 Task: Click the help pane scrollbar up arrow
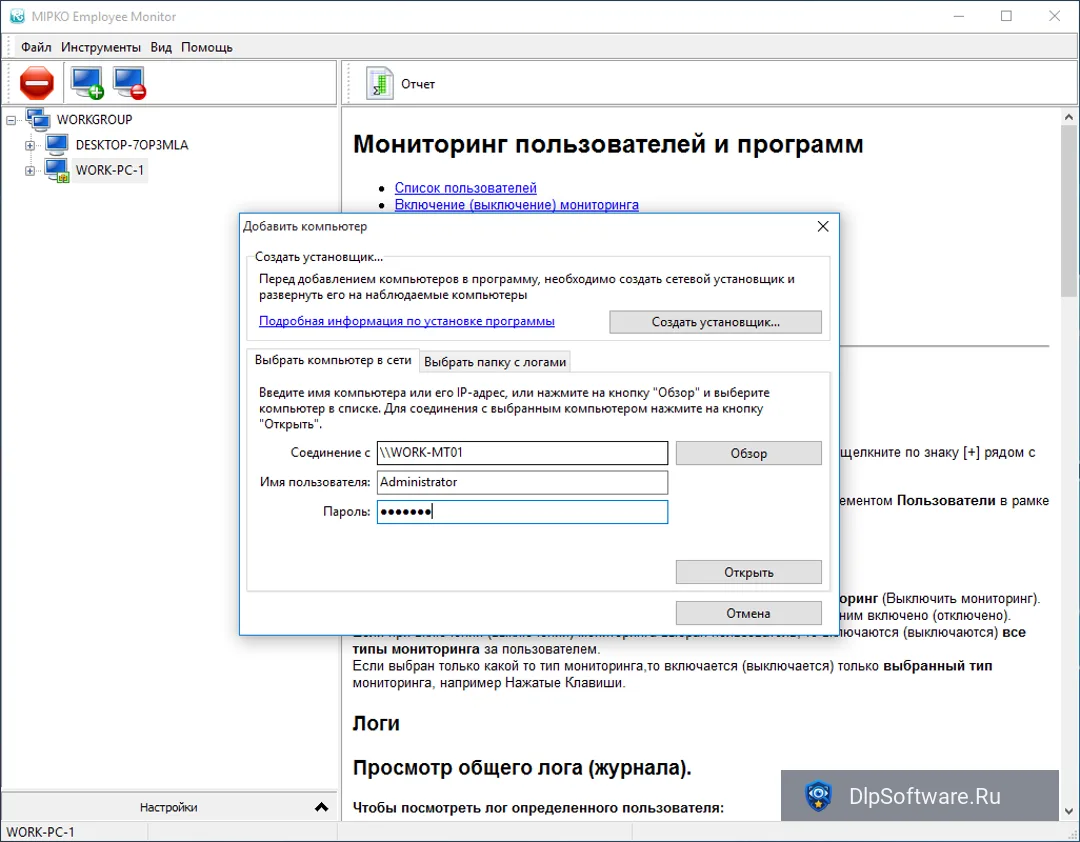click(x=1068, y=117)
